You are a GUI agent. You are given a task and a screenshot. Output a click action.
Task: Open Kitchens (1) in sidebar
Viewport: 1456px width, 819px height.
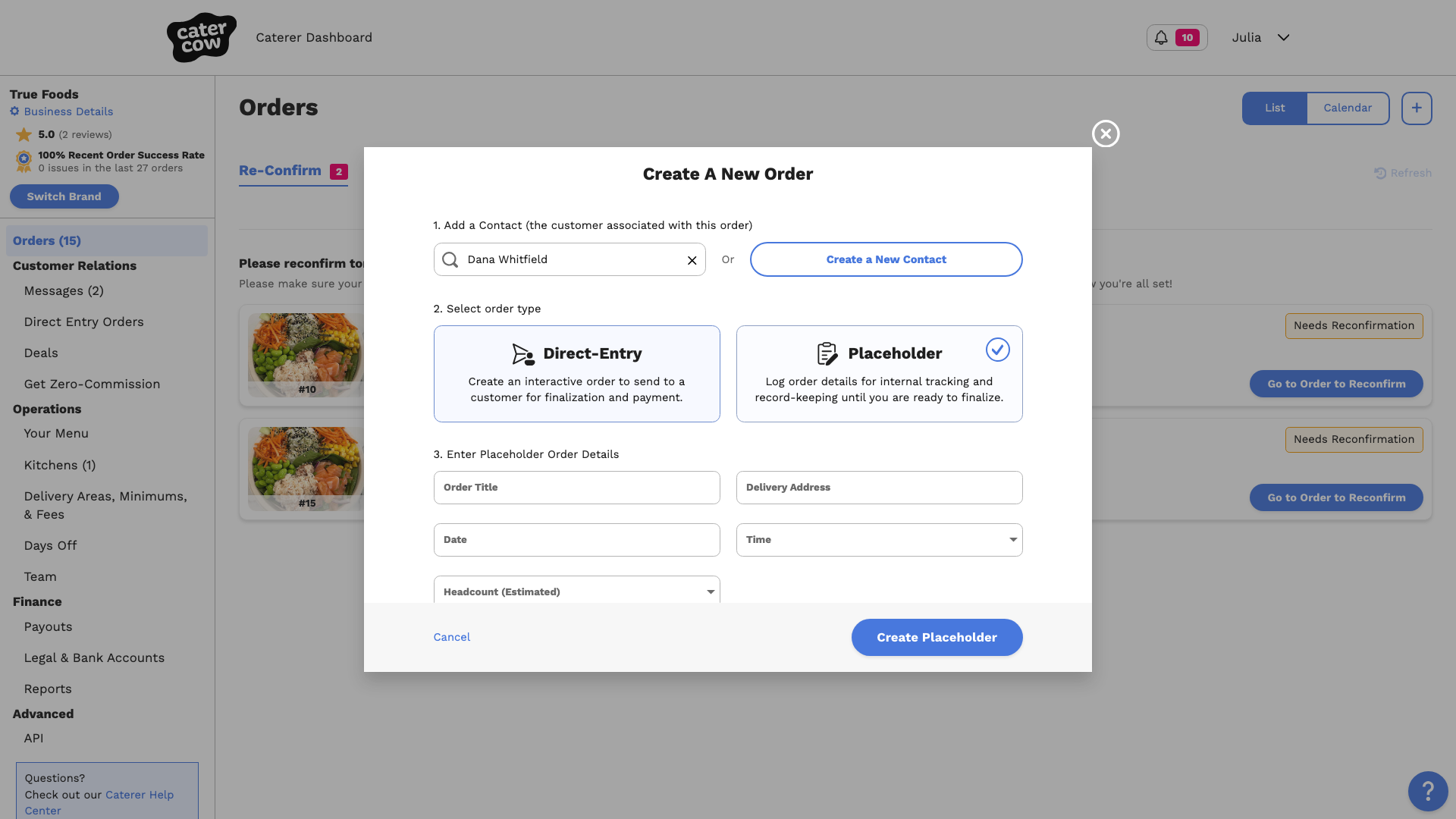[x=60, y=466]
